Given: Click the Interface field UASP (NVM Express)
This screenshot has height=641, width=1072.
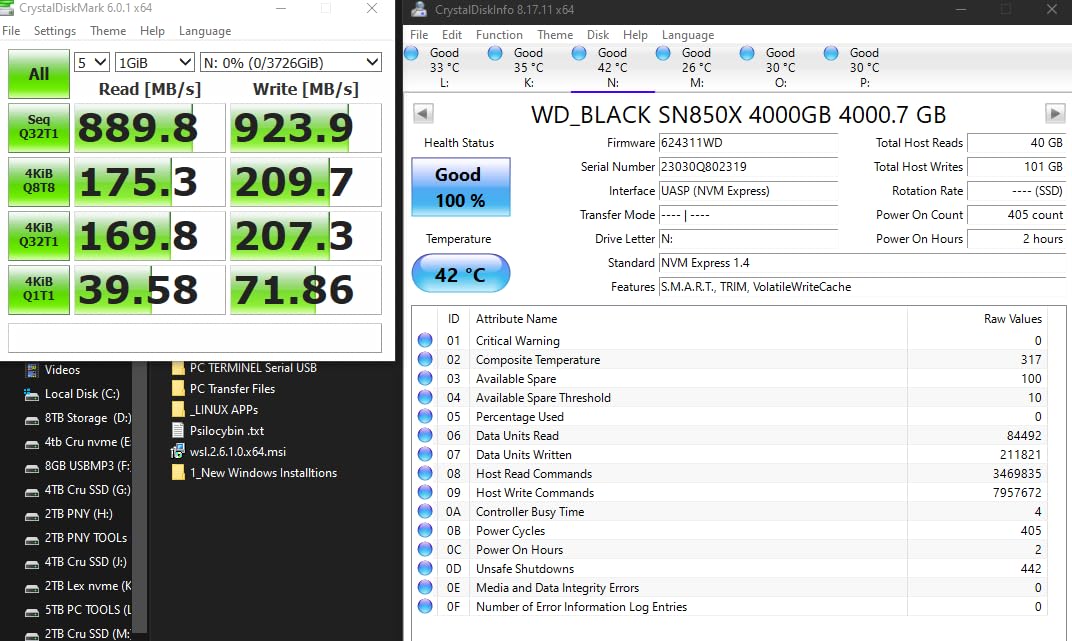Looking at the screenshot, I should tap(748, 191).
